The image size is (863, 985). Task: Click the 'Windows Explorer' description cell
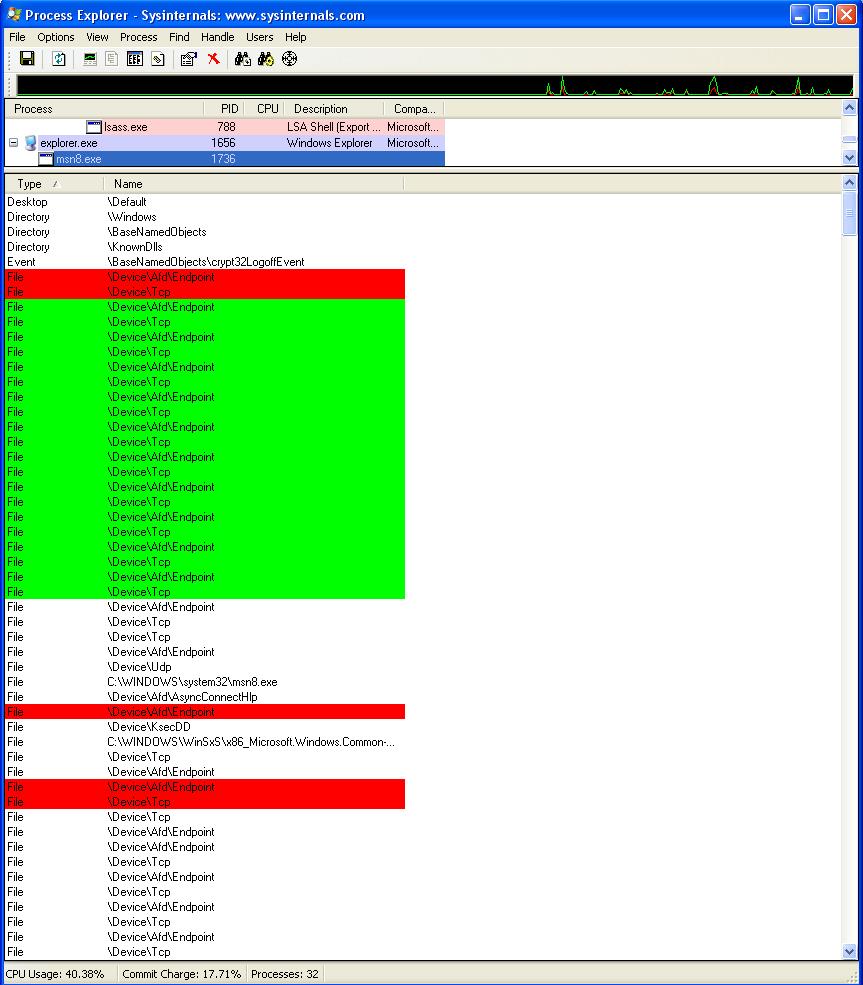tap(330, 143)
